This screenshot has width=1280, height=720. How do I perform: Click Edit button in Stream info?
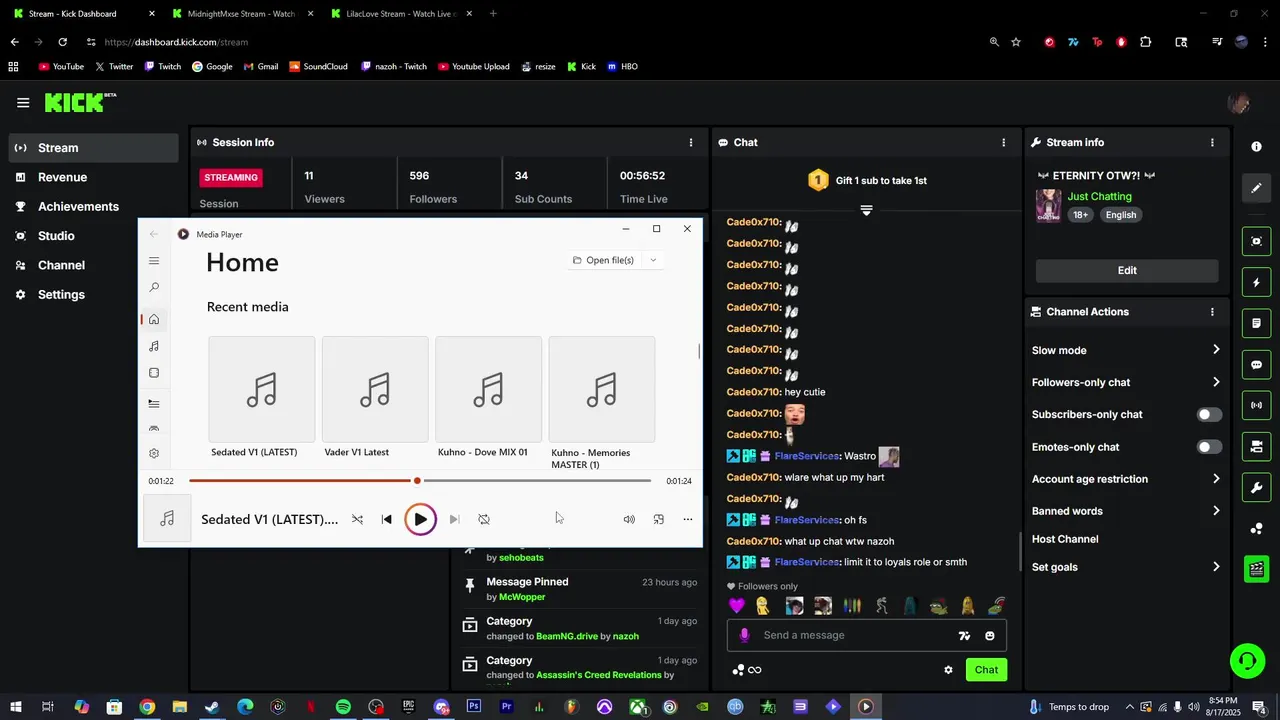(1127, 270)
